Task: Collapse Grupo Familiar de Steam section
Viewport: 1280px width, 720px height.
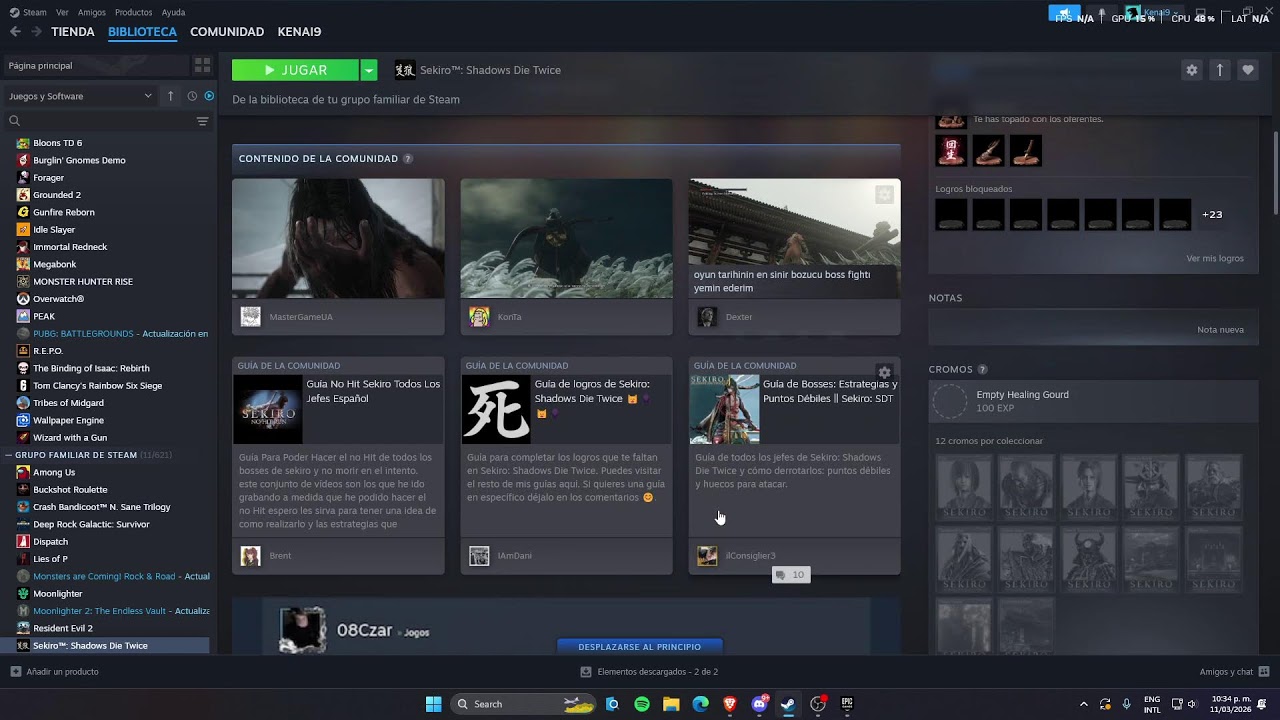Action: (9, 455)
